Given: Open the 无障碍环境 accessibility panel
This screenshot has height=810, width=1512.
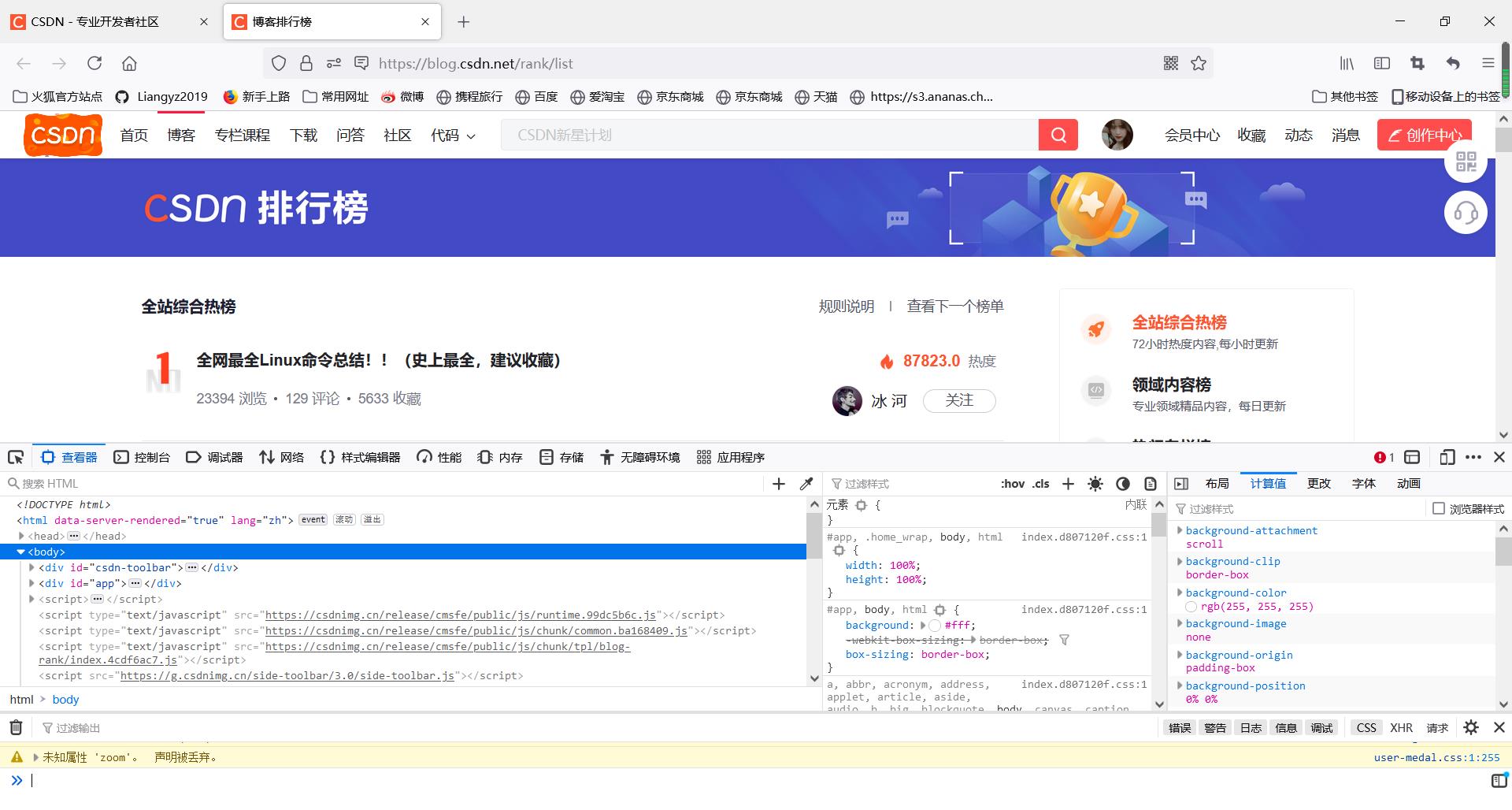Looking at the screenshot, I should (639, 457).
